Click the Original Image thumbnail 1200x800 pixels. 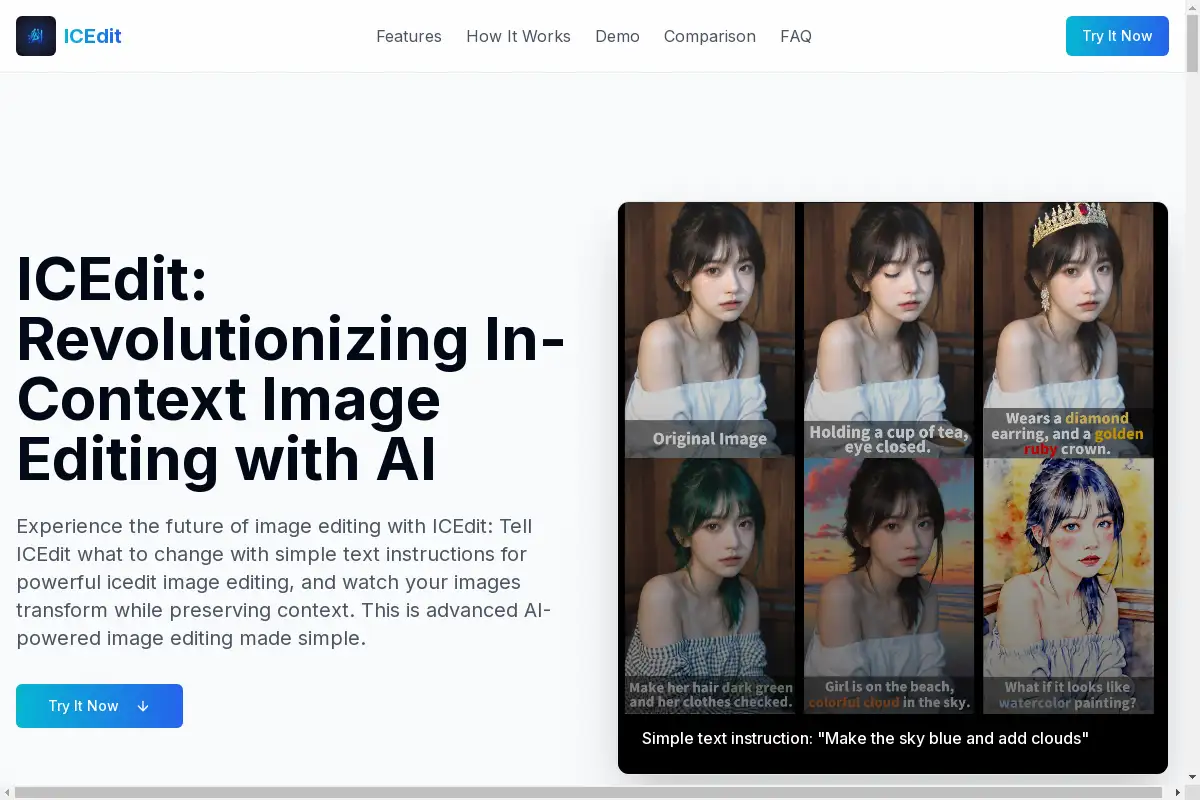tap(710, 330)
